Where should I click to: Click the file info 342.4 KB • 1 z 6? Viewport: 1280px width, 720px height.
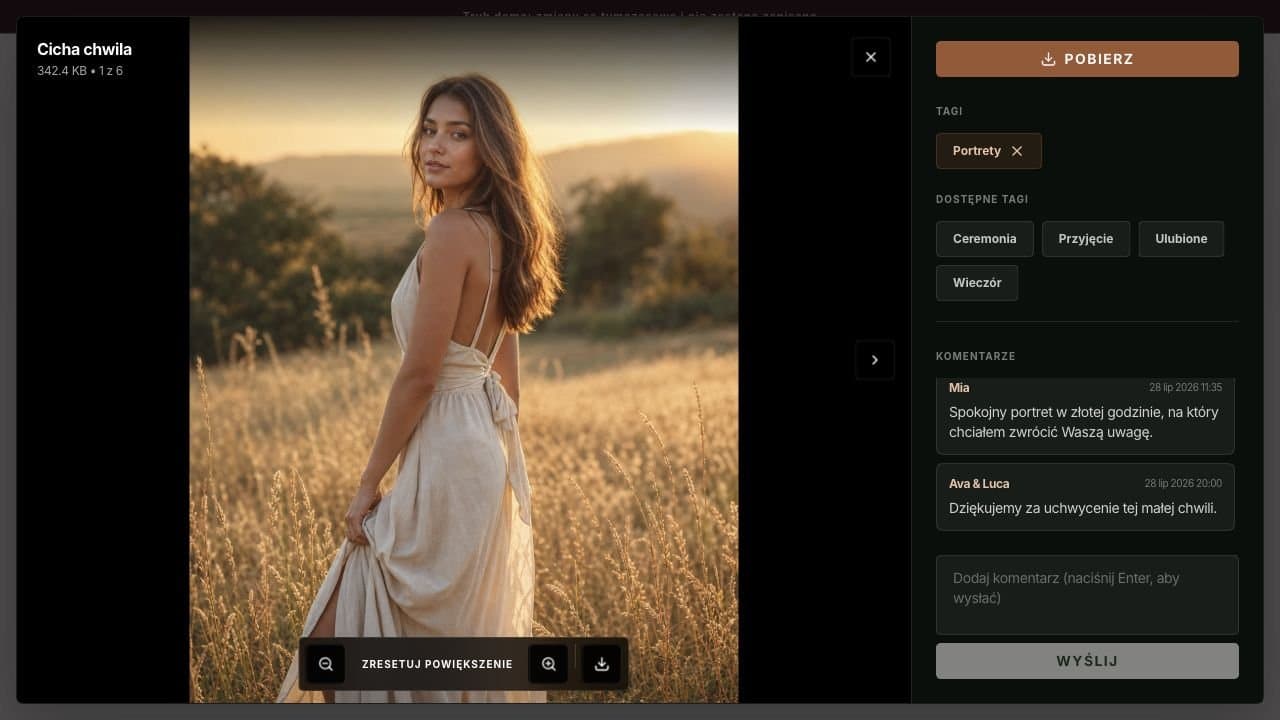pos(80,71)
